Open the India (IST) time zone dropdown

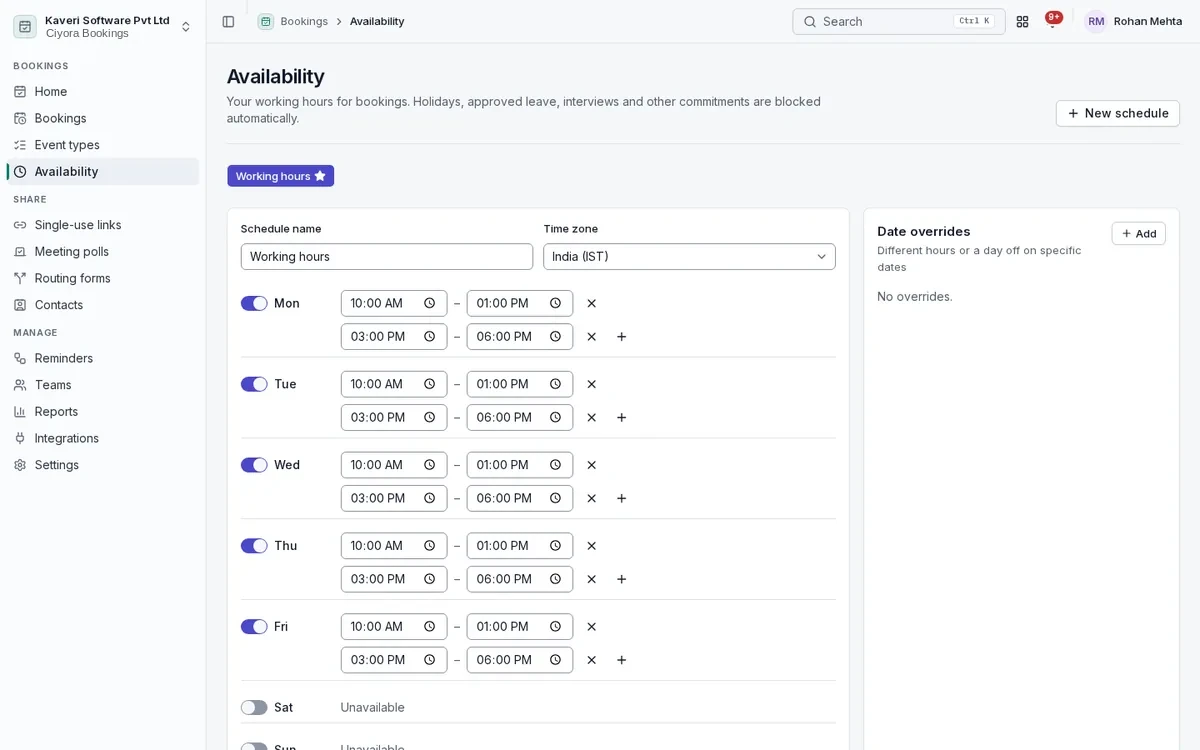pos(689,257)
